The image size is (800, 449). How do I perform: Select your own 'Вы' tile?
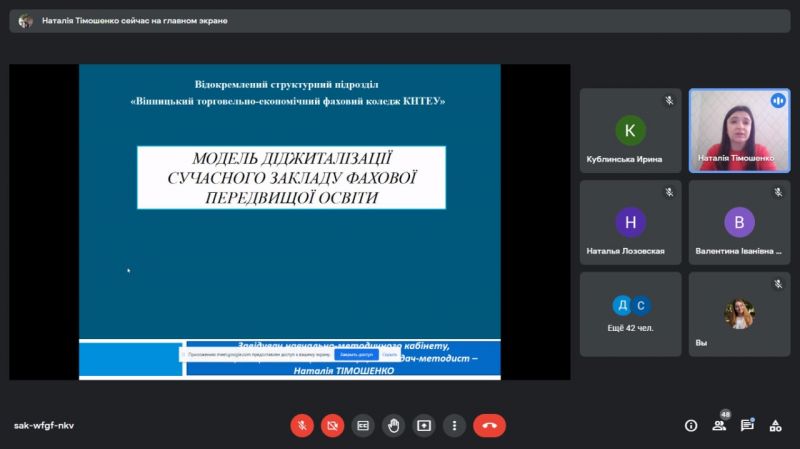(739, 314)
